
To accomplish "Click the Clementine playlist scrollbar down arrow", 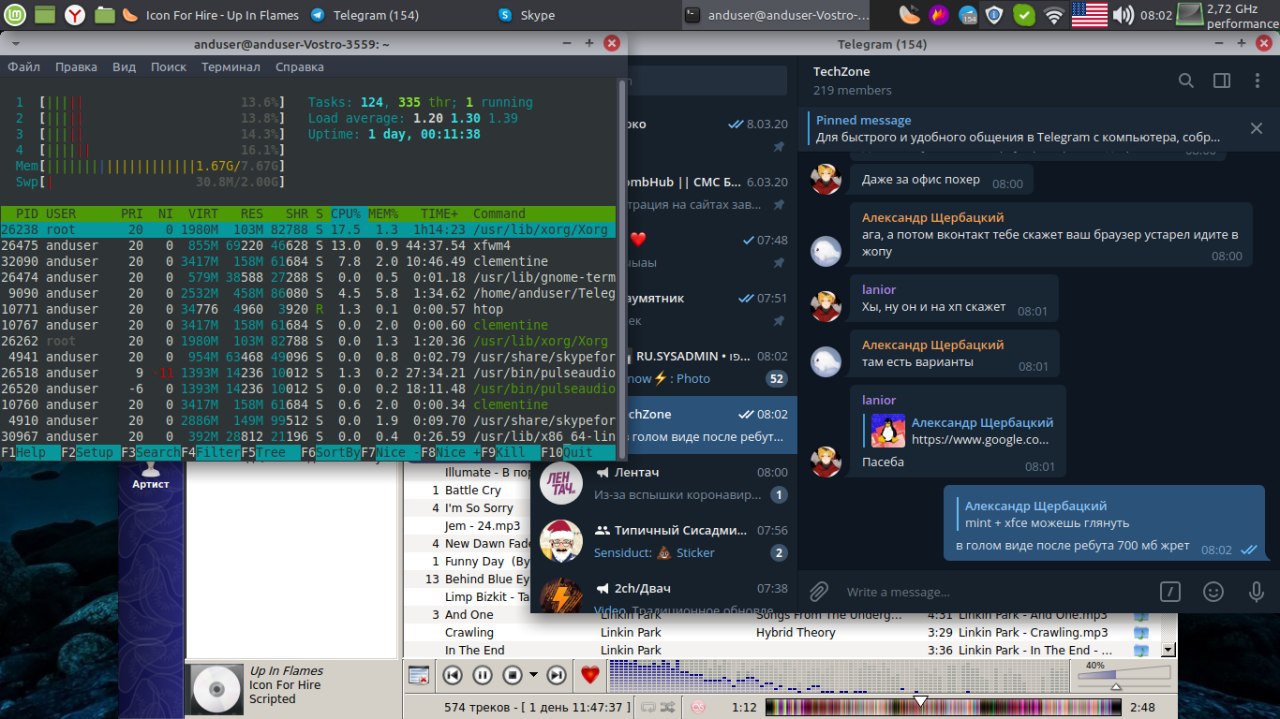I will click(1169, 649).
